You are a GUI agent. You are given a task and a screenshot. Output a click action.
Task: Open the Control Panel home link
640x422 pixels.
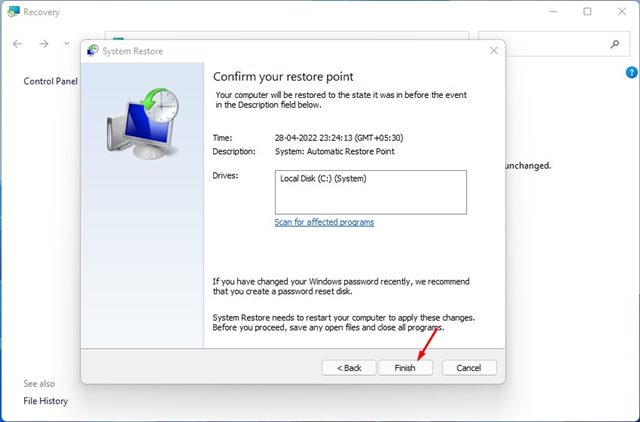(x=51, y=81)
